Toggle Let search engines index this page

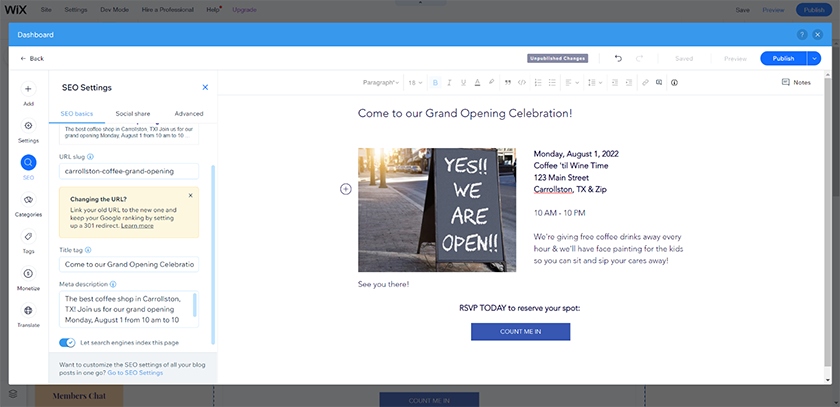68,342
